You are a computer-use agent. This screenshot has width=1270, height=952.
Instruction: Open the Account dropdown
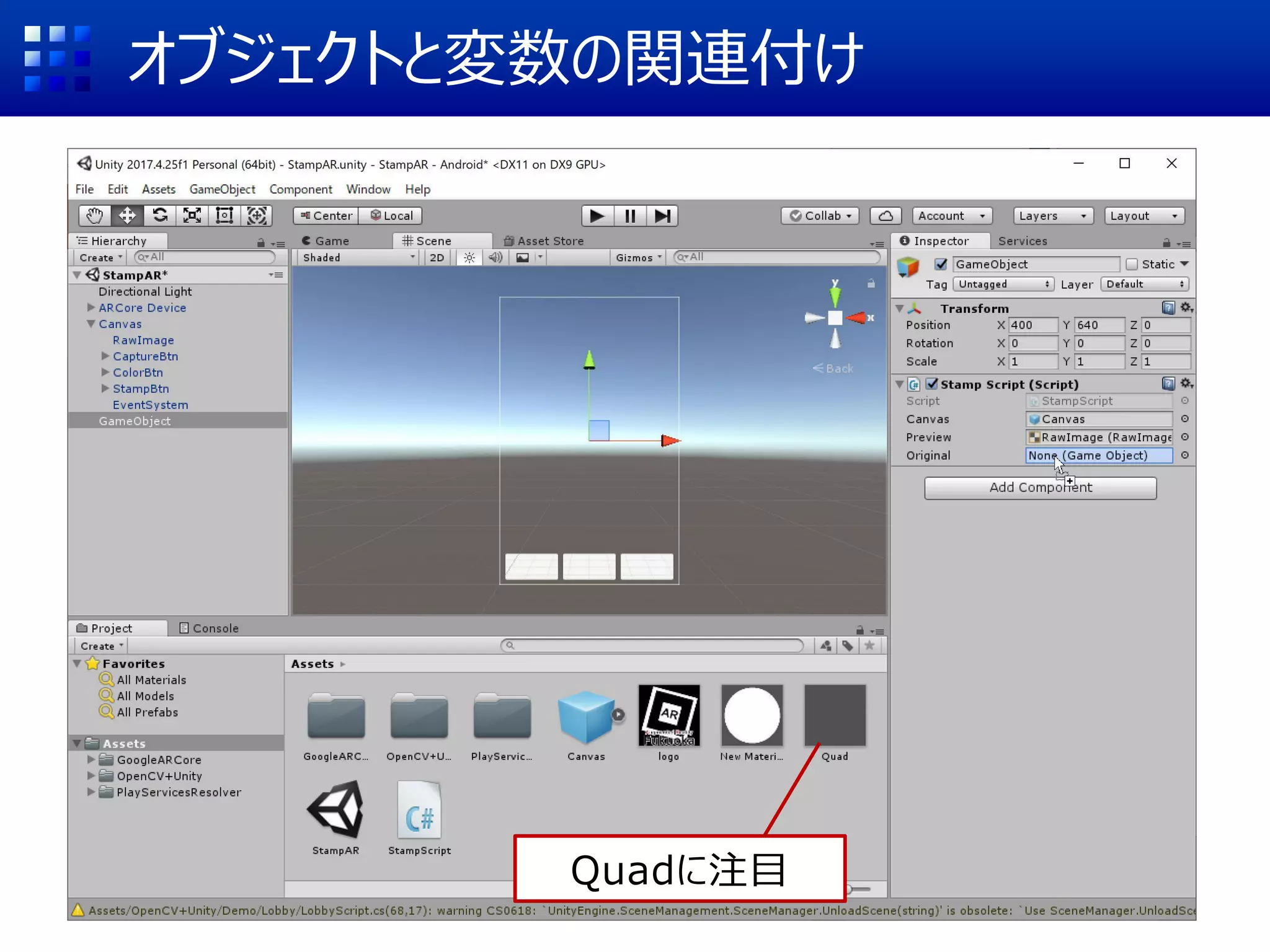pos(952,216)
